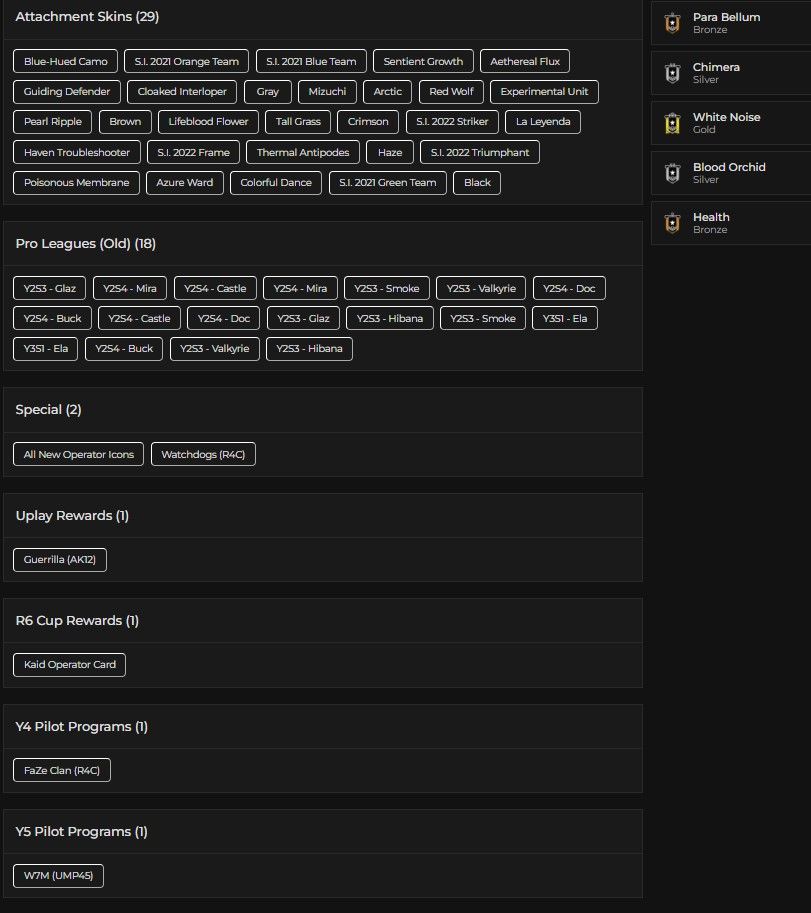811x913 pixels.
Task: Select the Sentient Growth attachment skin
Action: click(423, 61)
